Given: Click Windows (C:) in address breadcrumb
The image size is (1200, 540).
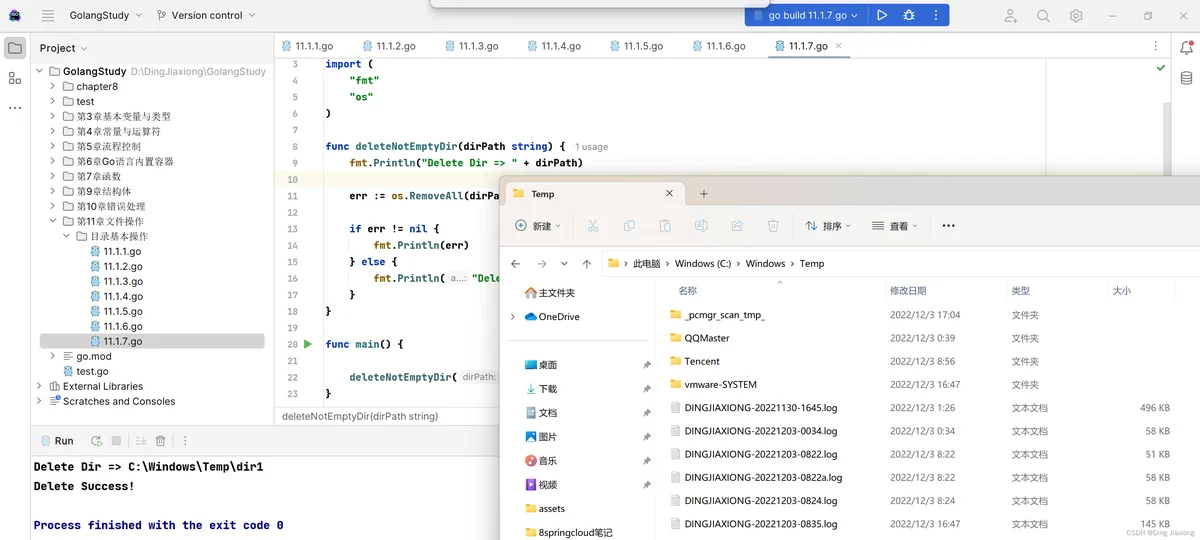Looking at the screenshot, I should tap(702, 264).
